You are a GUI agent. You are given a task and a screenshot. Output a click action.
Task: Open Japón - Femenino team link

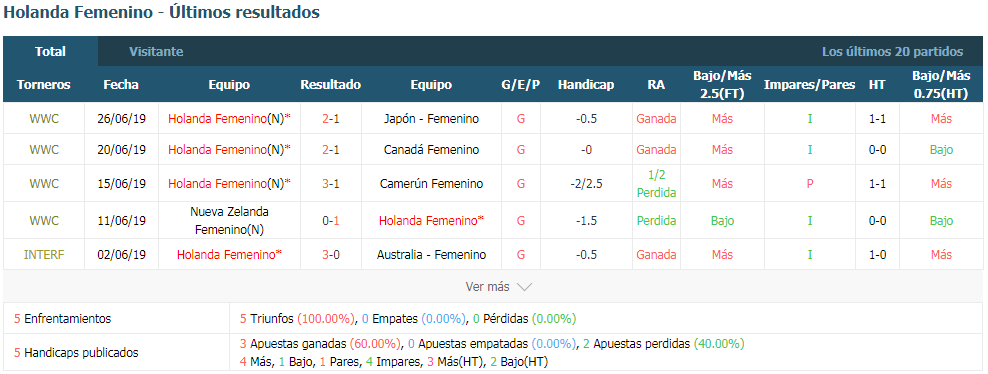tap(432, 118)
